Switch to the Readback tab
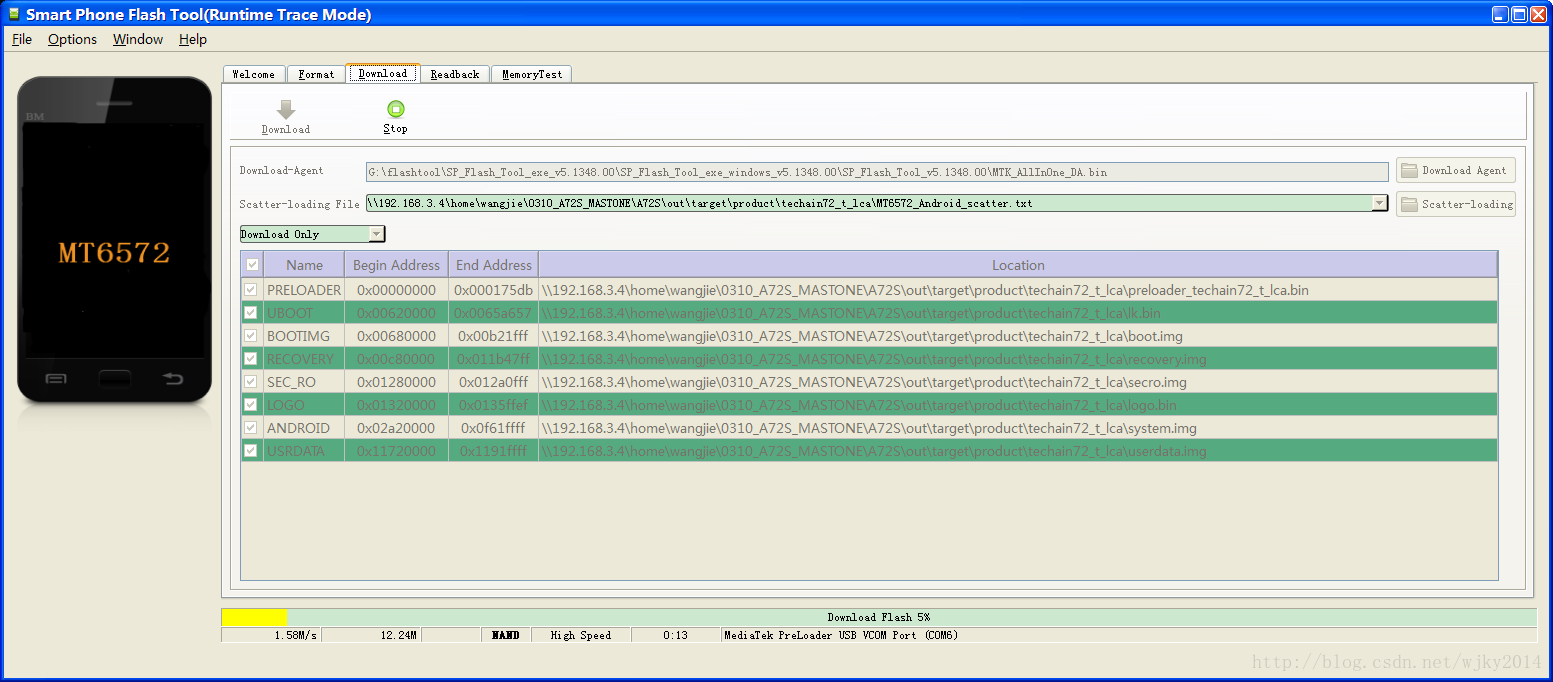The image size is (1553, 682). point(455,74)
